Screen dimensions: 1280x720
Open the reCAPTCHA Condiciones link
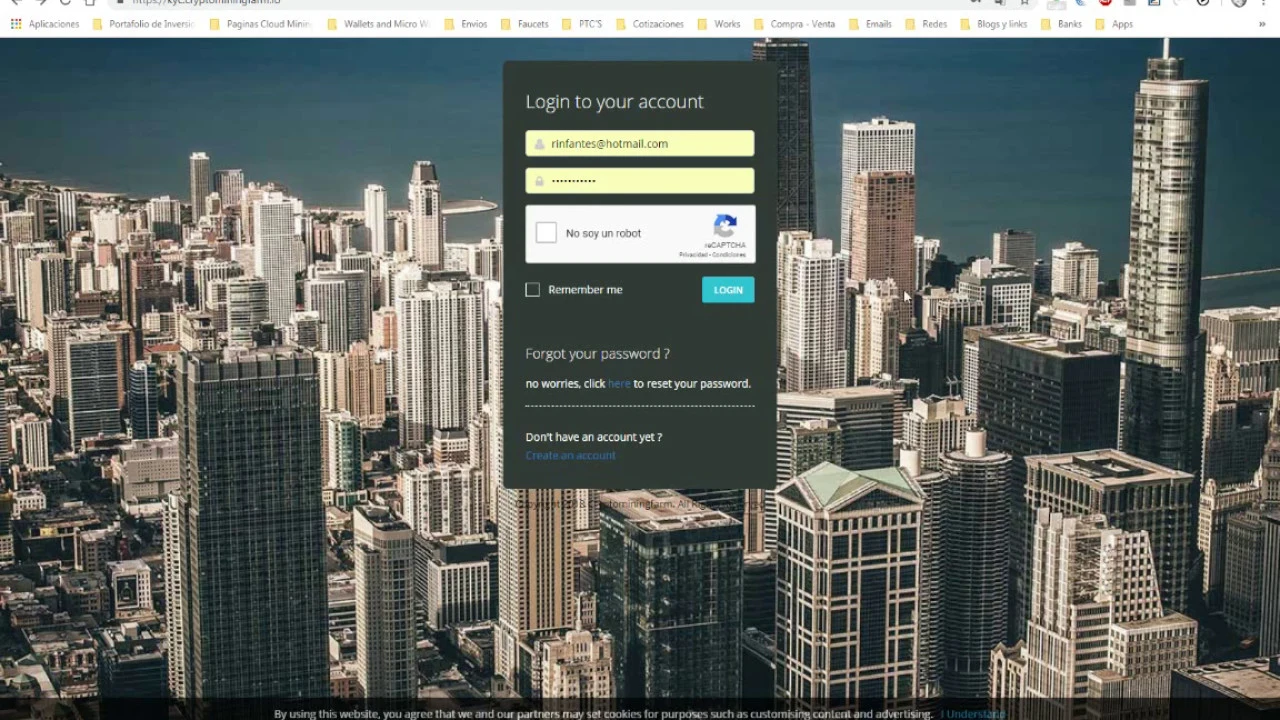tap(729, 255)
